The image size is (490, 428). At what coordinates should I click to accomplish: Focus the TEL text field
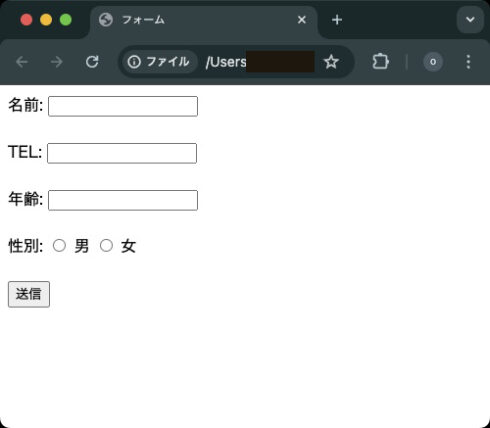(122, 153)
